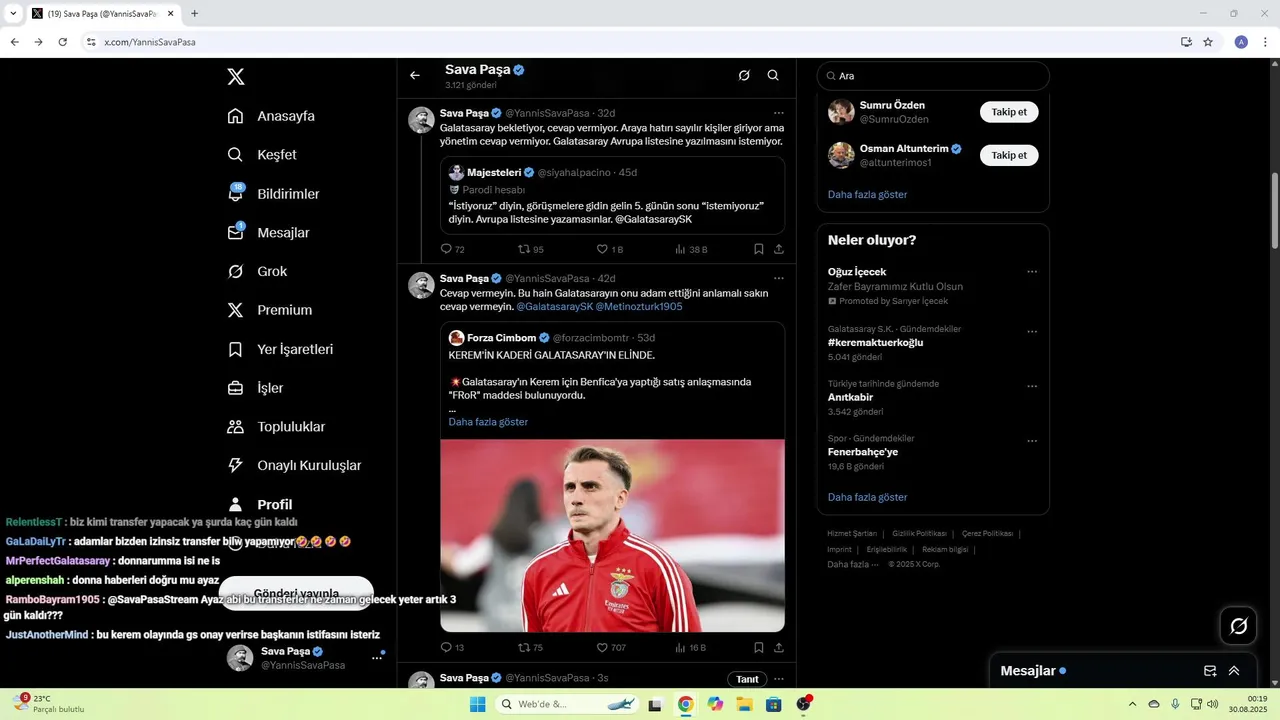Bookmark this page with the star icon
1280x720 pixels.
(x=1208, y=42)
